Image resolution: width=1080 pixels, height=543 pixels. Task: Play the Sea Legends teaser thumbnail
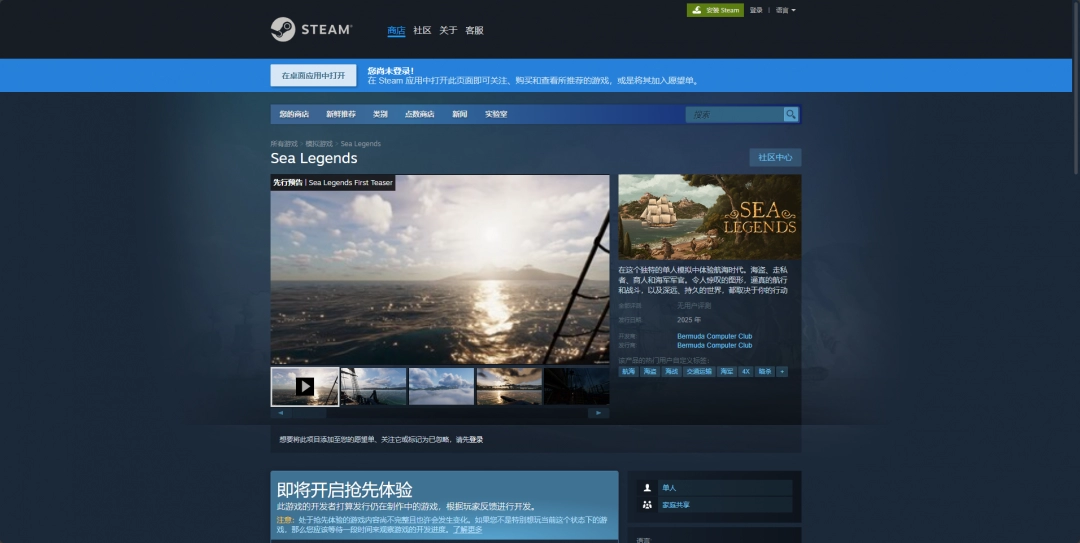tap(305, 386)
